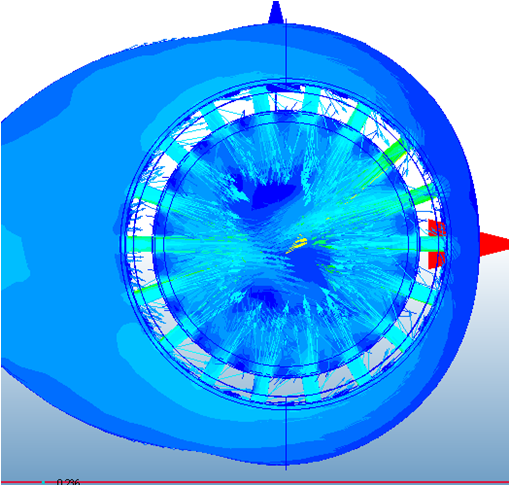
Task: Click dark blue low-velocity zone below center
Action: (267, 294)
